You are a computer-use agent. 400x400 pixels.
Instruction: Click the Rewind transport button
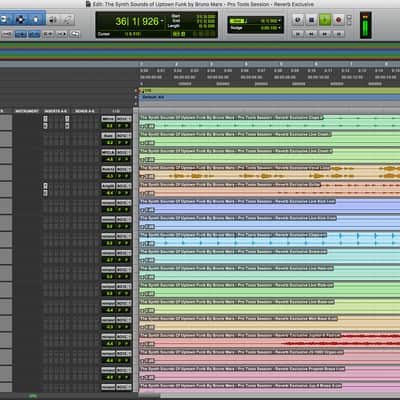tap(311, 34)
